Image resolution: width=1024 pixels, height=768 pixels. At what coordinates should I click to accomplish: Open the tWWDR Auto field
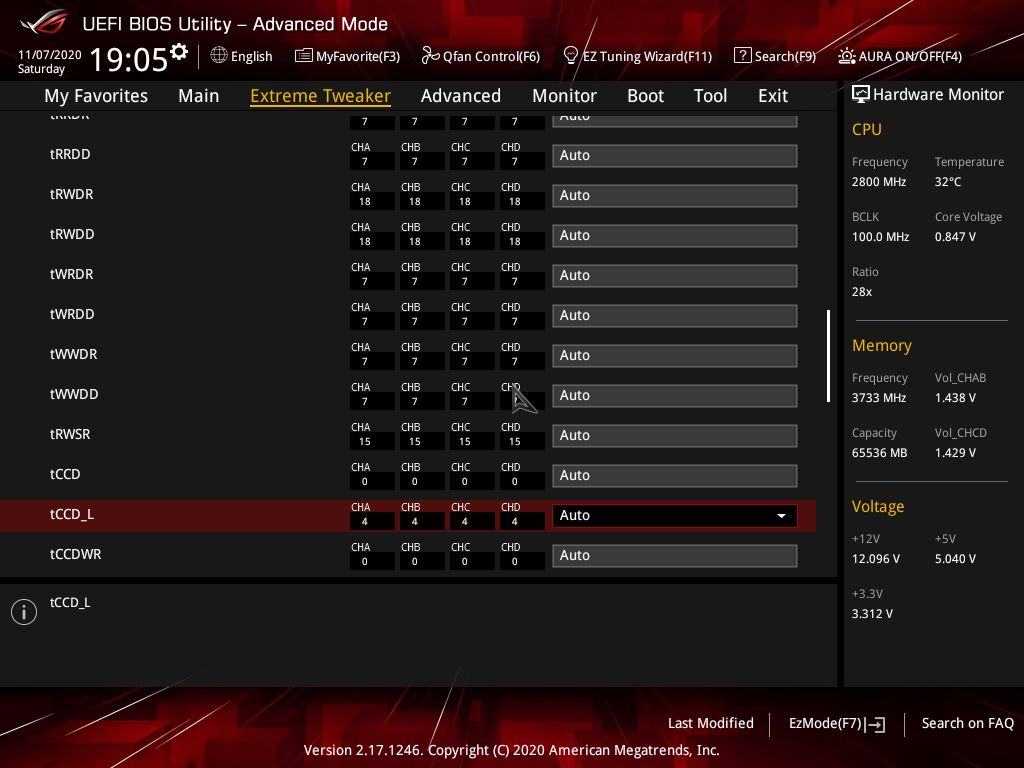click(x=675, y=355)
